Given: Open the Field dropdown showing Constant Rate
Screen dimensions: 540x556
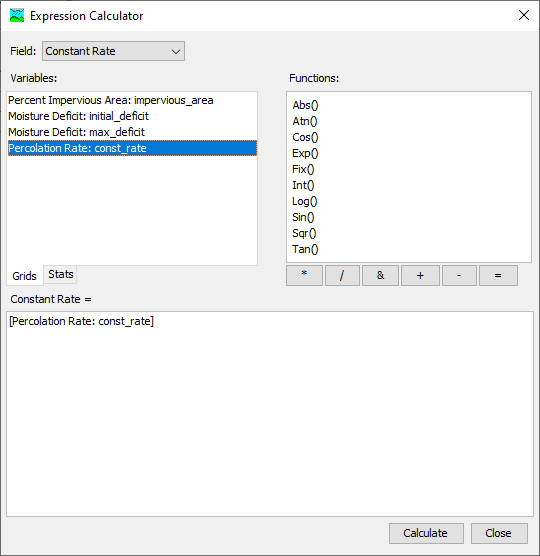Looking at the screenshot, I should 113,51.
